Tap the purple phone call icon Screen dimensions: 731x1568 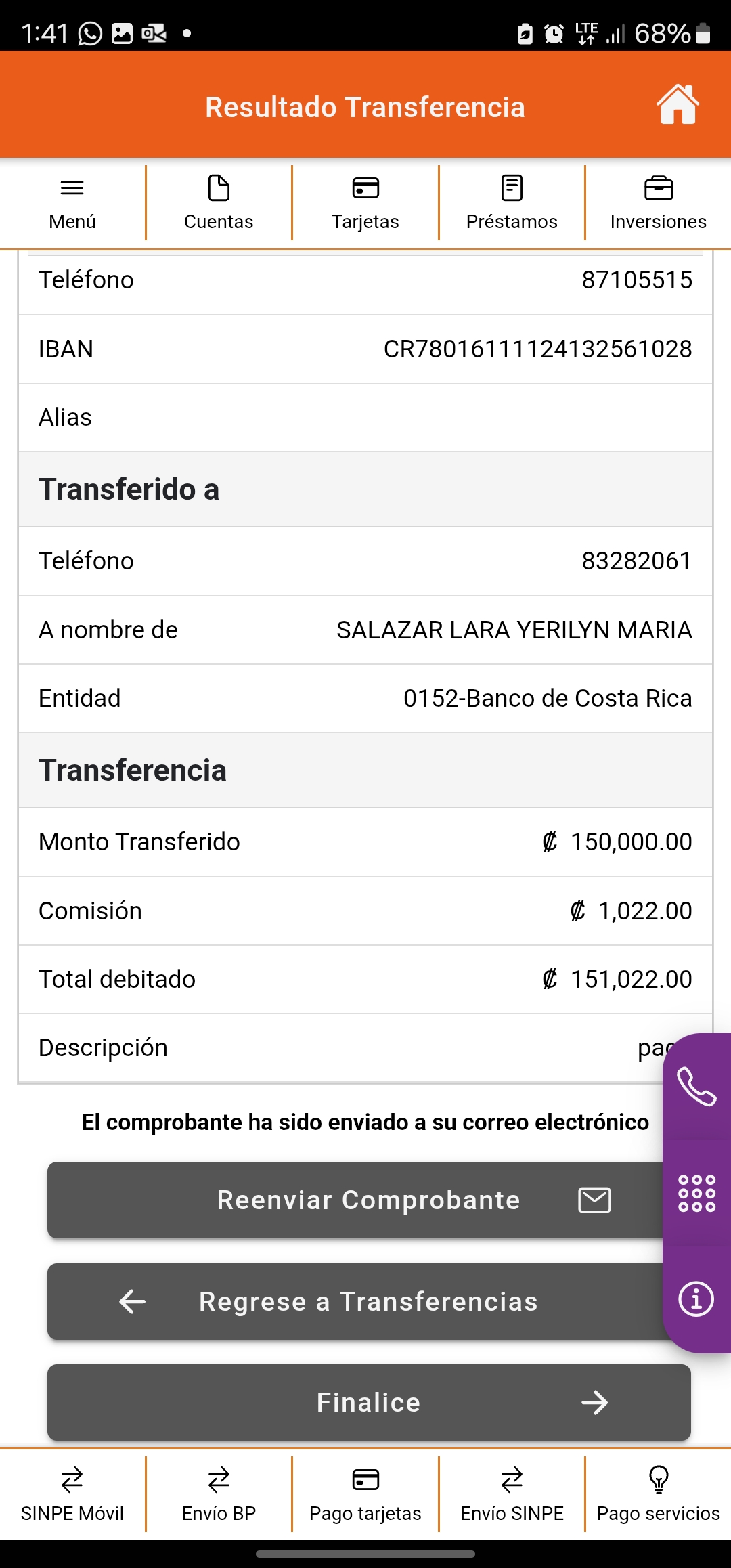click(696, 1086)
